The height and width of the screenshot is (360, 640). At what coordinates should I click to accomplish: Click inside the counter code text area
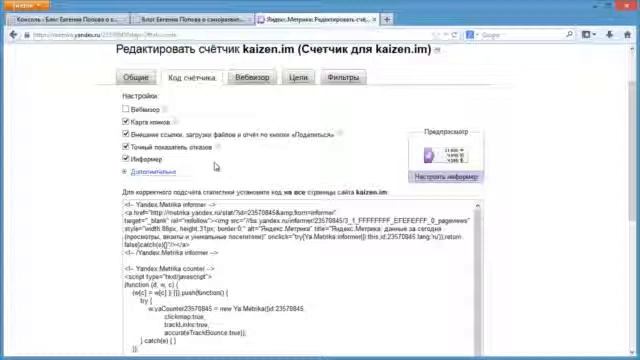(x=298, y=278)
